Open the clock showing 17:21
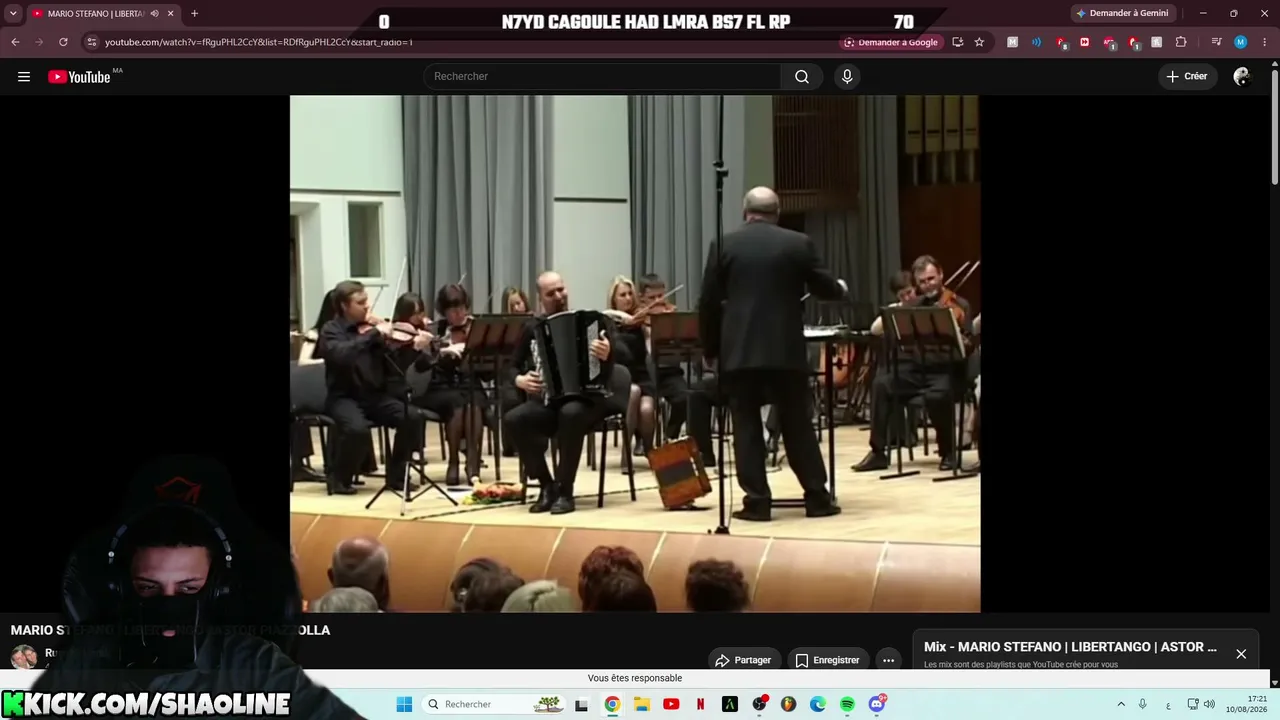Screen dimensions: 1280x720 [x=1248, y=704]
